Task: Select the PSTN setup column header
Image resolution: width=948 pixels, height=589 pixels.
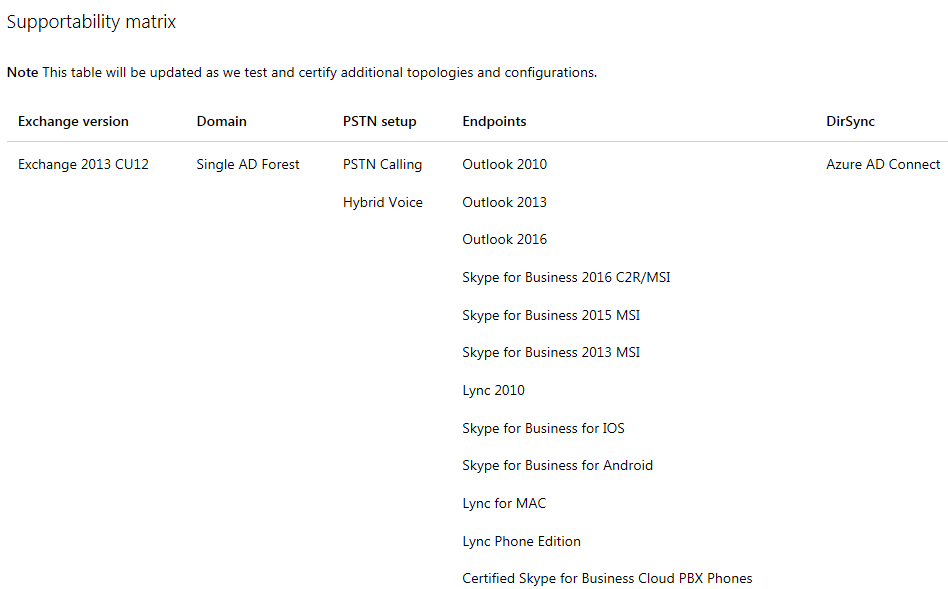Action: click(379, 121)
